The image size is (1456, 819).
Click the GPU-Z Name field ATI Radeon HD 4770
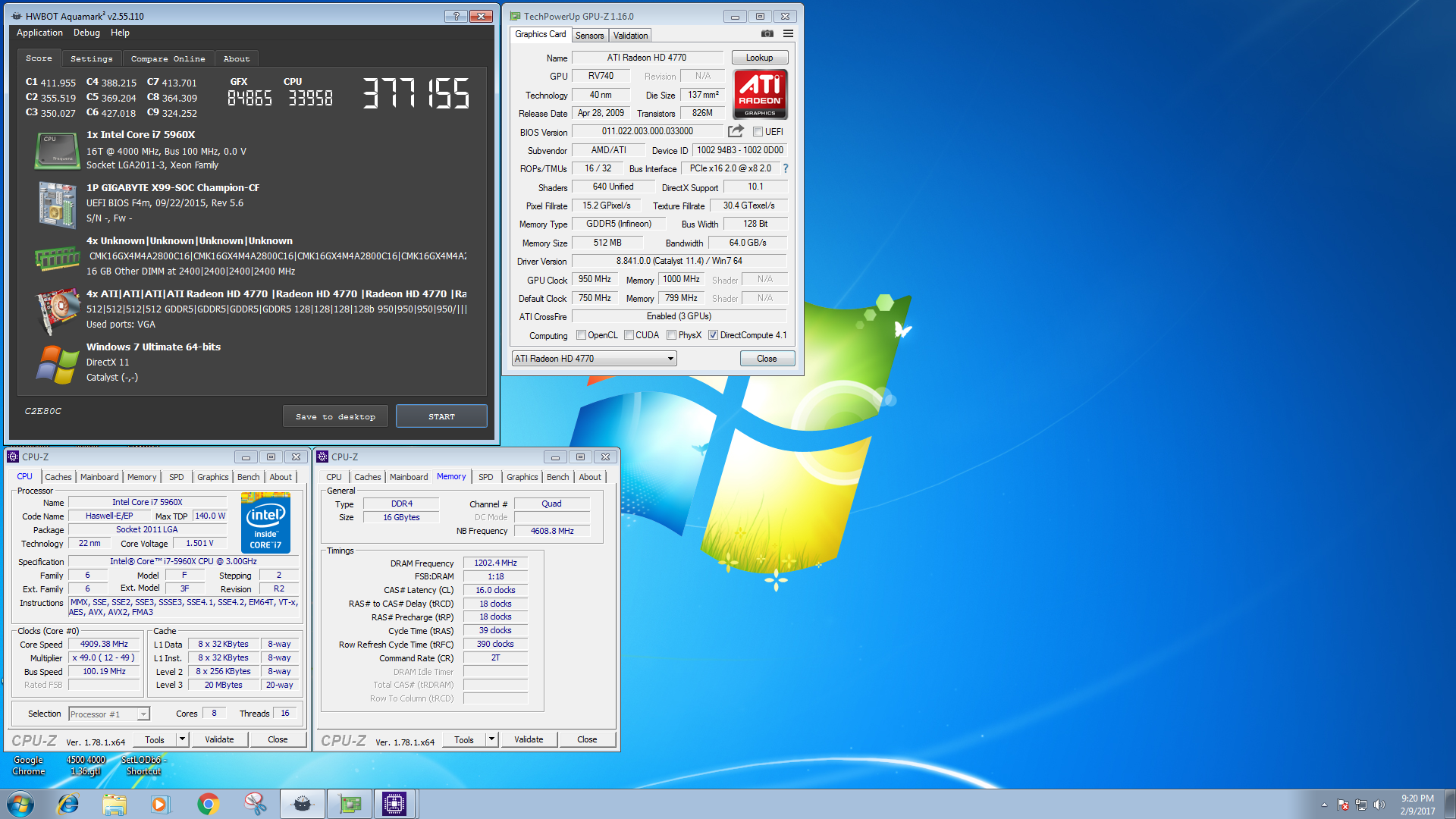[647, 58]
